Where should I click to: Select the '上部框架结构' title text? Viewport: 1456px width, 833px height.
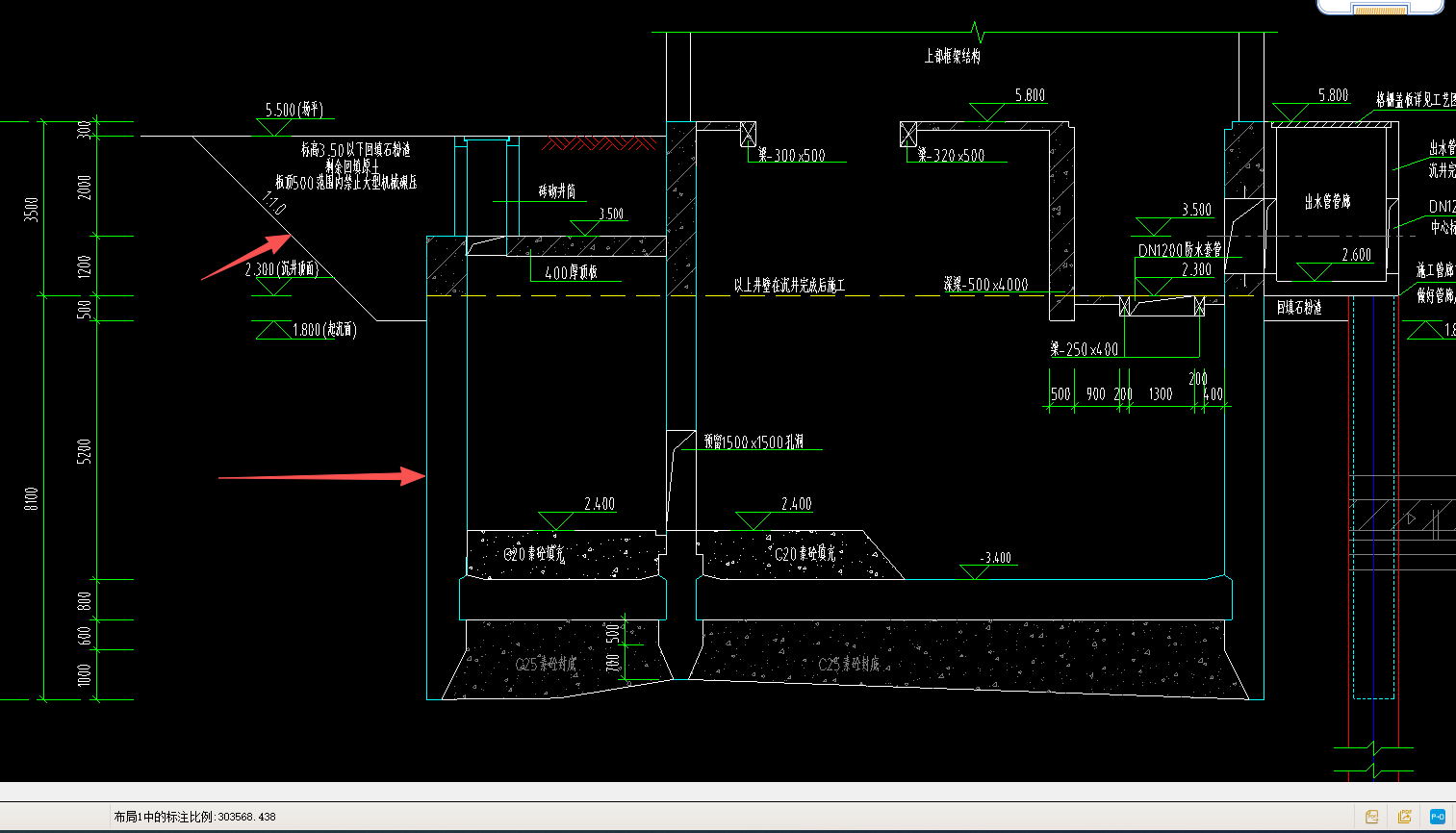point(953,57)
